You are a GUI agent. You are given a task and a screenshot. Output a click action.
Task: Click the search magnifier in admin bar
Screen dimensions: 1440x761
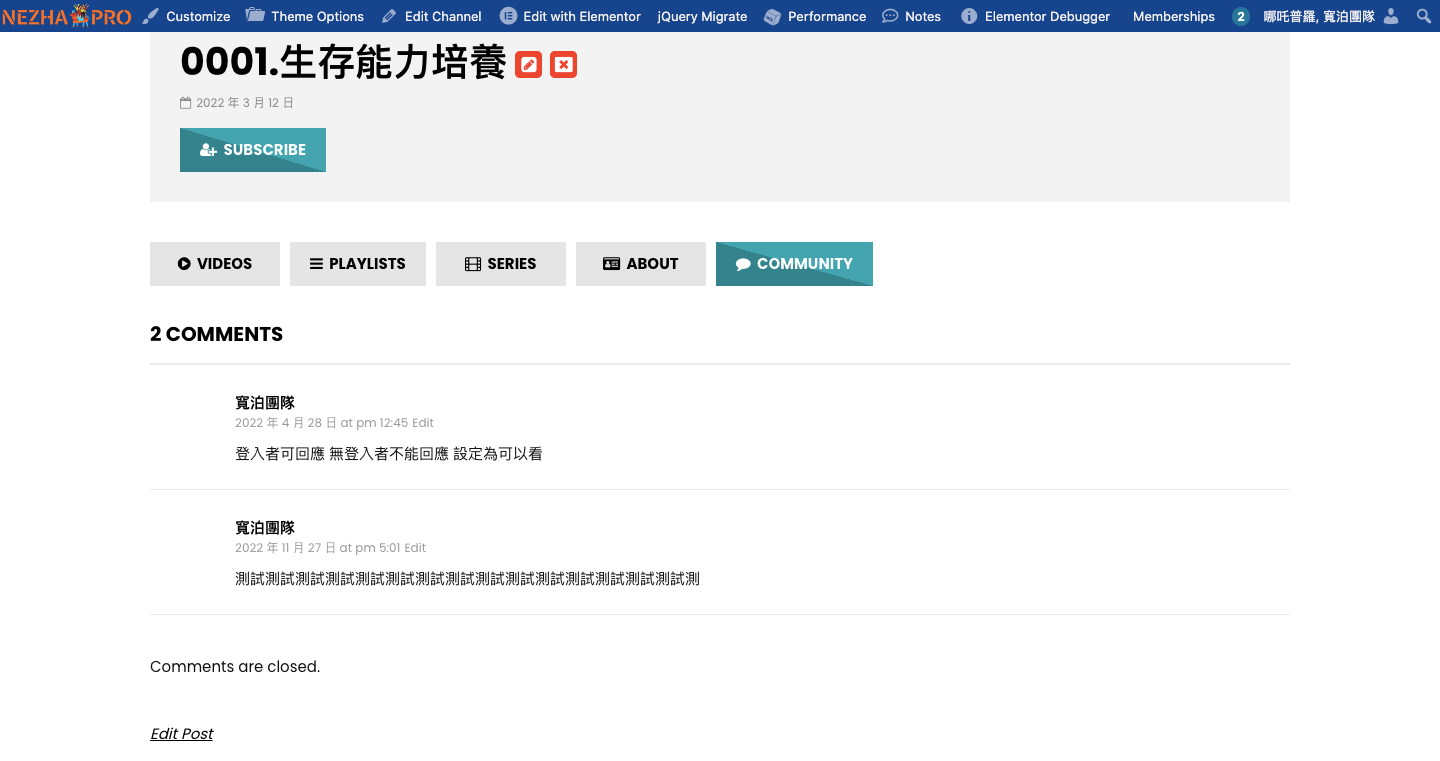point(1424,16)
